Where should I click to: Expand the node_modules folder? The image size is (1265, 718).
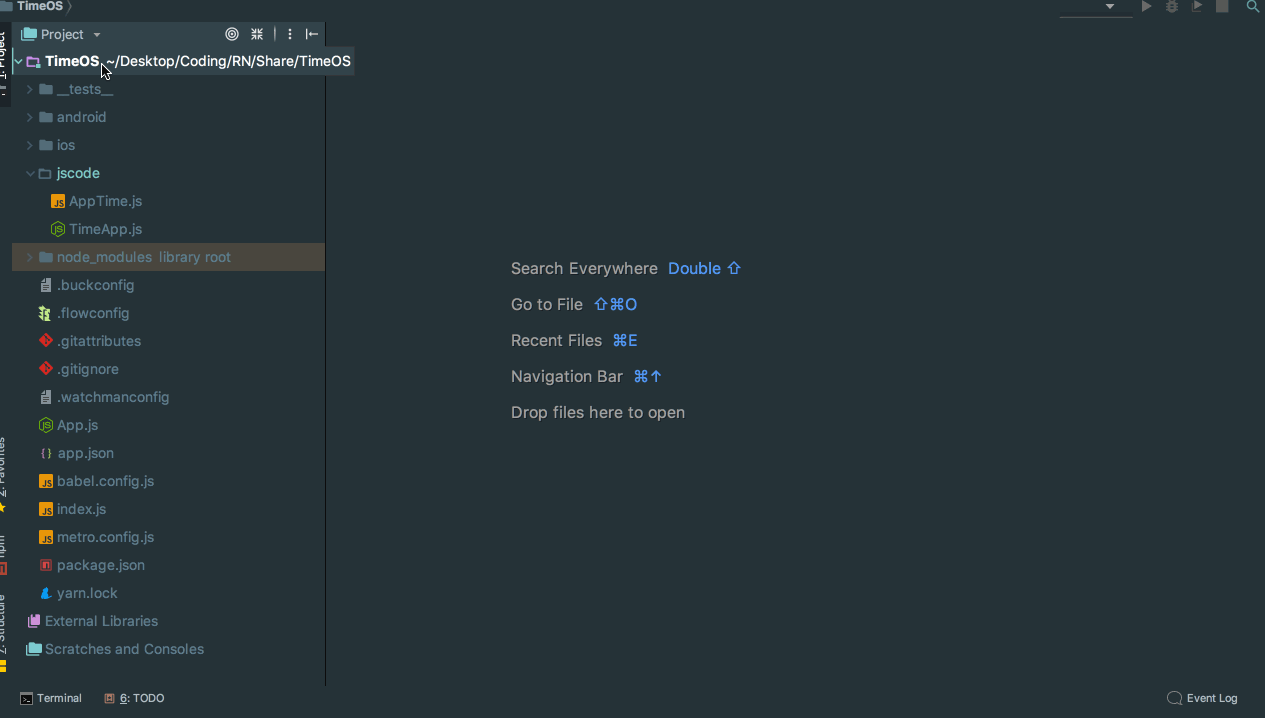point(30,257)
